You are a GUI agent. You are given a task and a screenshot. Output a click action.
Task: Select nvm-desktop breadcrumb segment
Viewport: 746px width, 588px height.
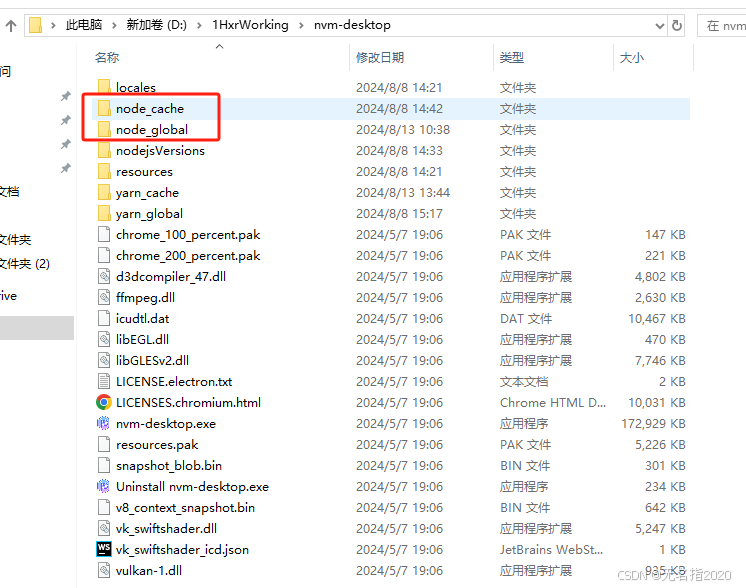click(352, 25)
